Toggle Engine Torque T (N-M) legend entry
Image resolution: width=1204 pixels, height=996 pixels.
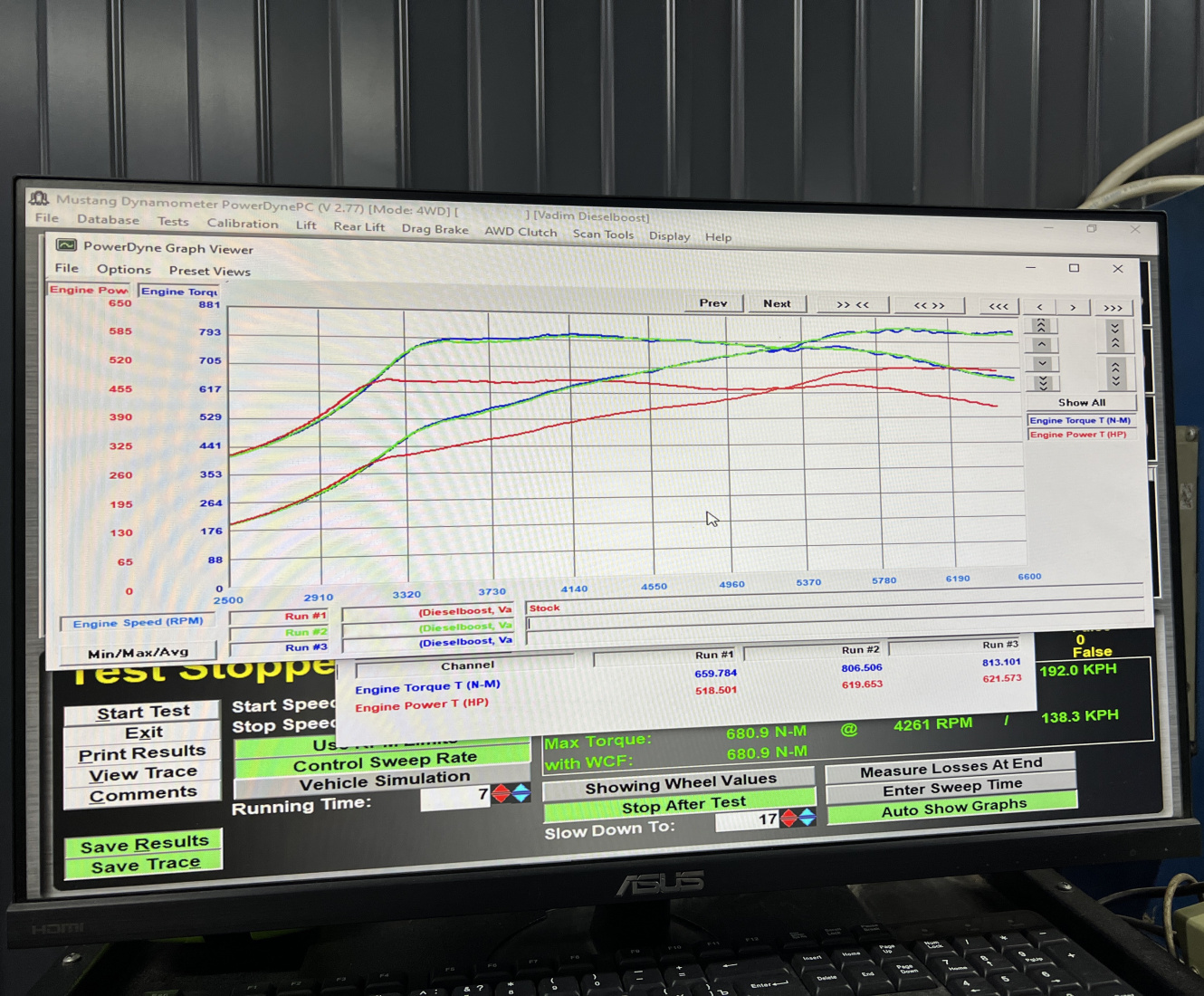tap(1080, 420)
